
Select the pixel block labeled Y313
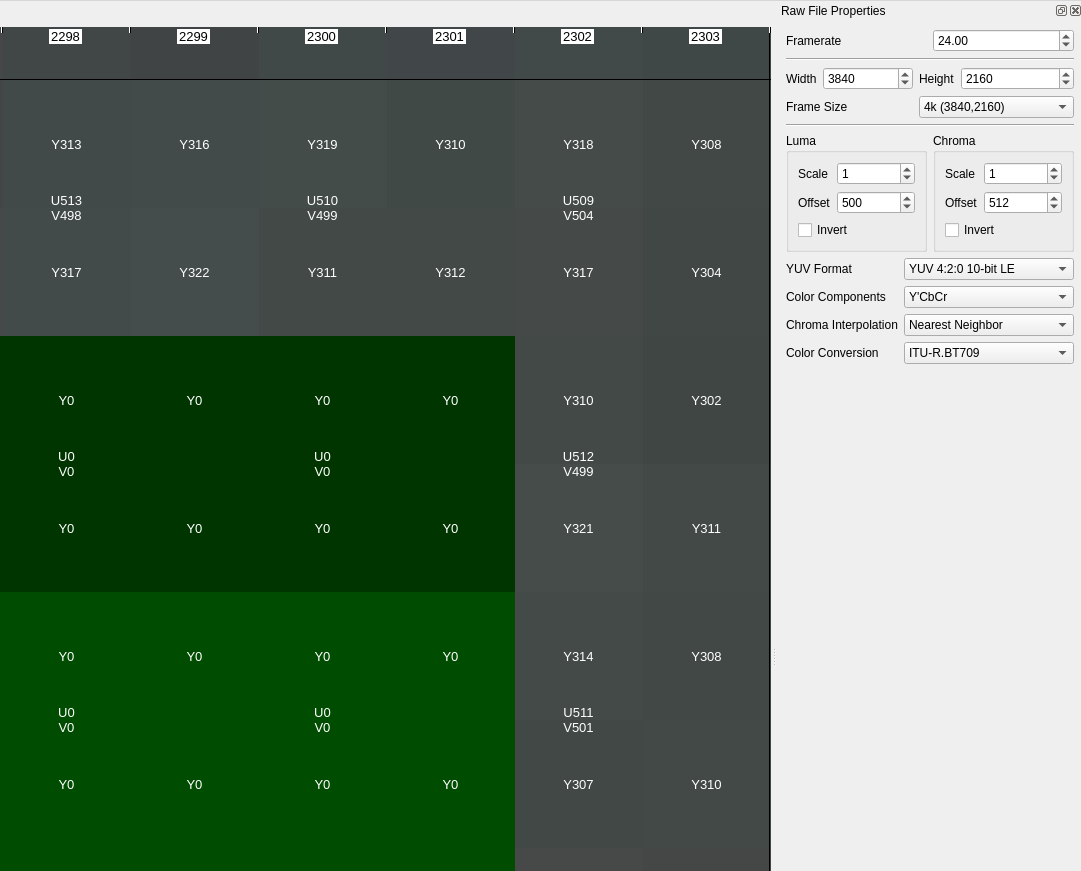(66, 144)
